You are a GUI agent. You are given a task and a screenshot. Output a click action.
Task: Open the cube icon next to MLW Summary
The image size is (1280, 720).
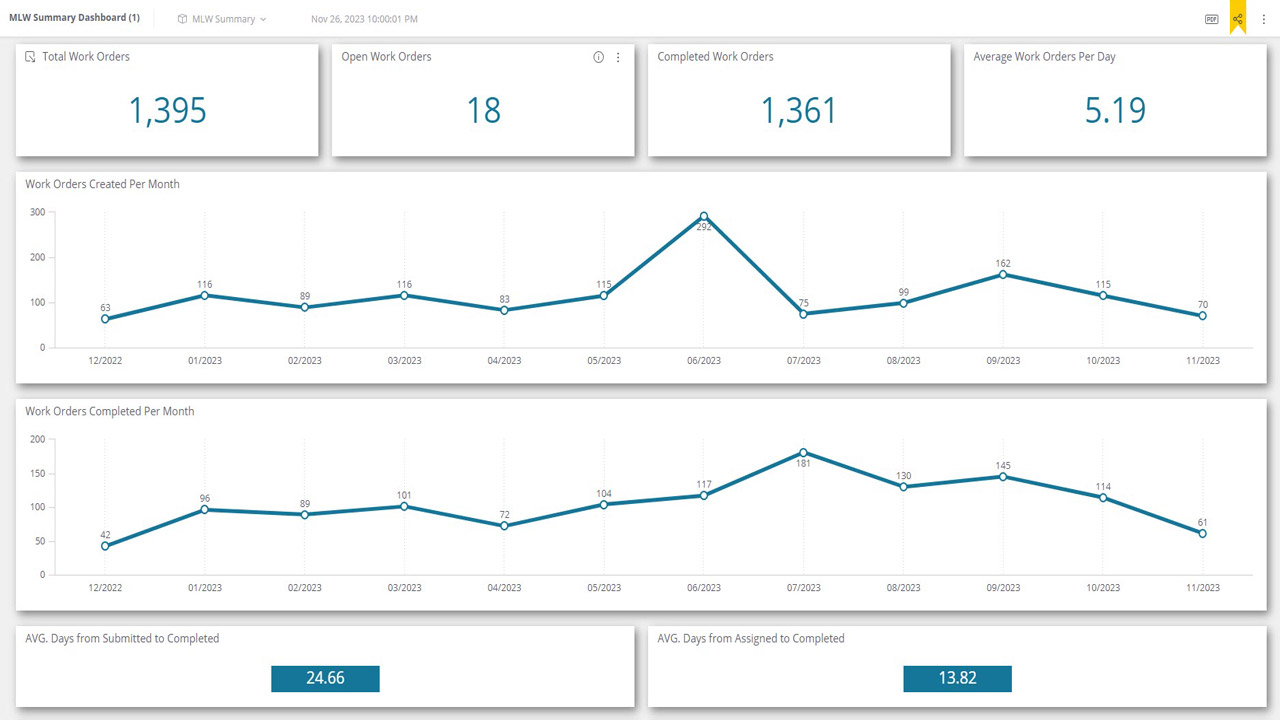pos(182,18)
